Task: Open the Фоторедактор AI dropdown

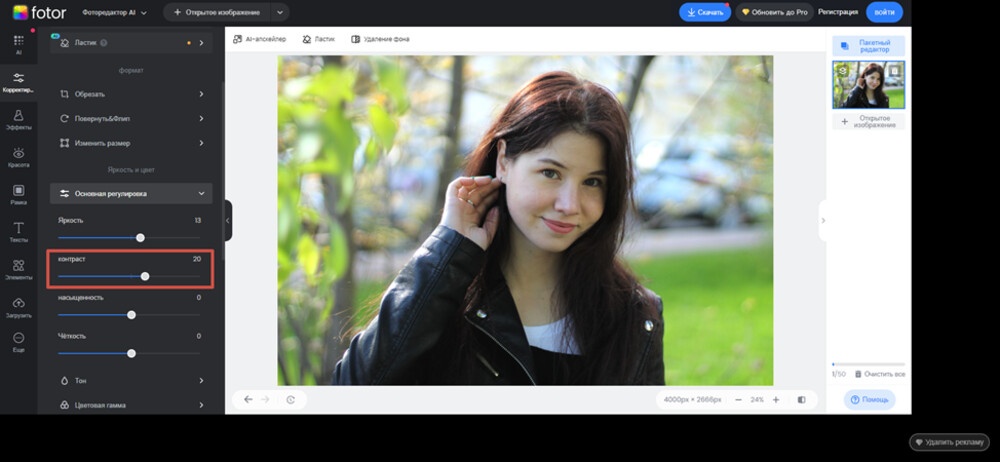Action: click(x=114, y=12)
